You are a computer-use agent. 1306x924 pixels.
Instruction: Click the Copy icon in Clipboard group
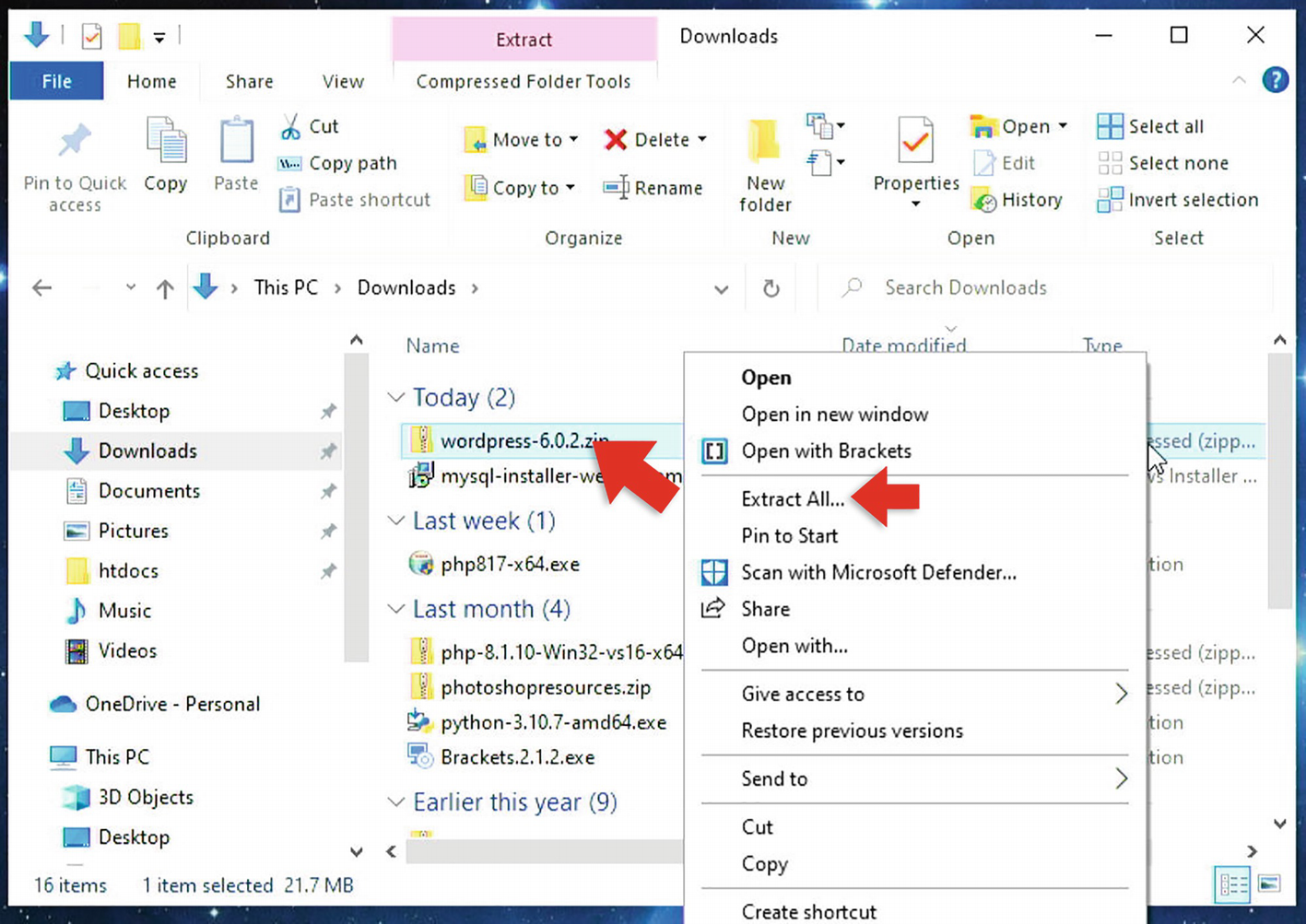click(166, 142)
